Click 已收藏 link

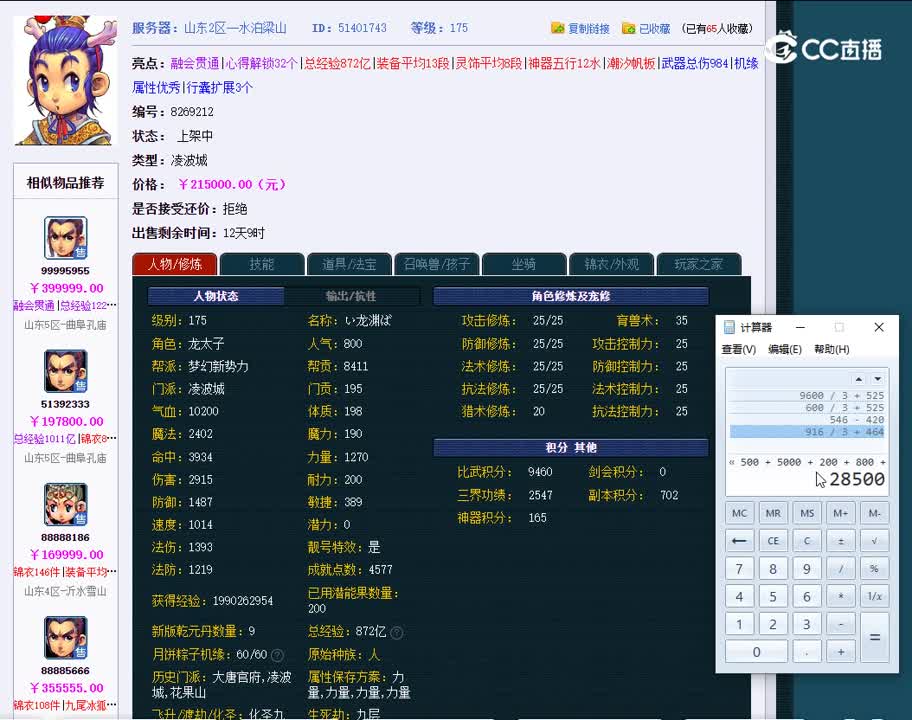tap(654, 28)
